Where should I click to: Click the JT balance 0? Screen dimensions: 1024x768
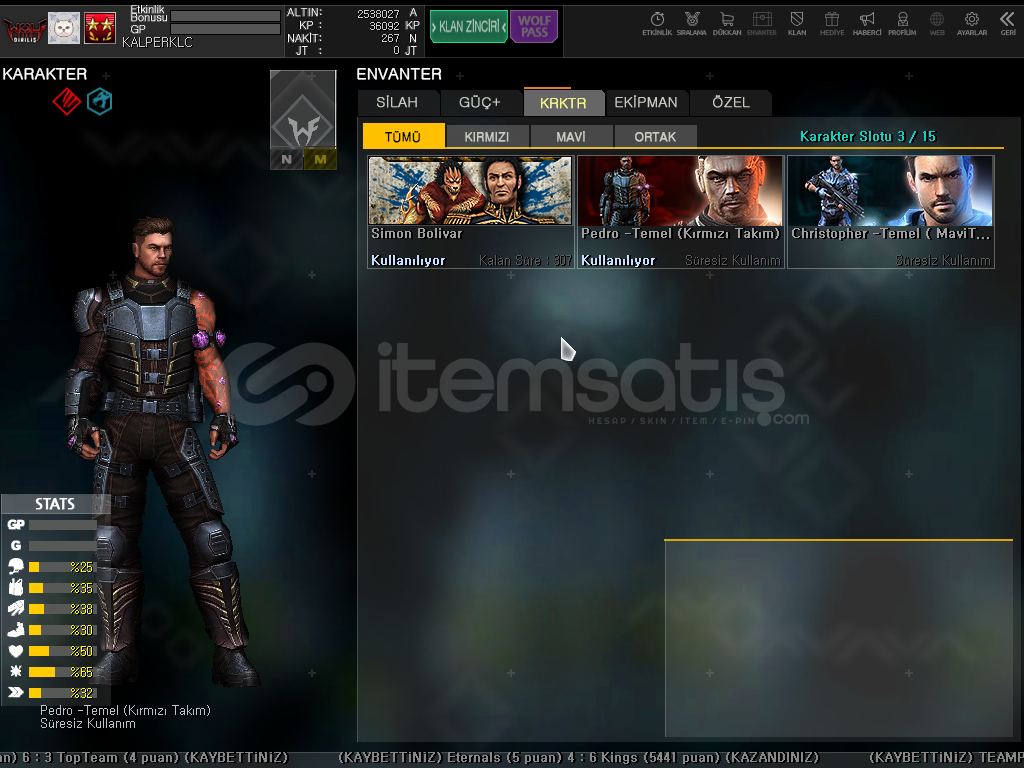(396, 50)
